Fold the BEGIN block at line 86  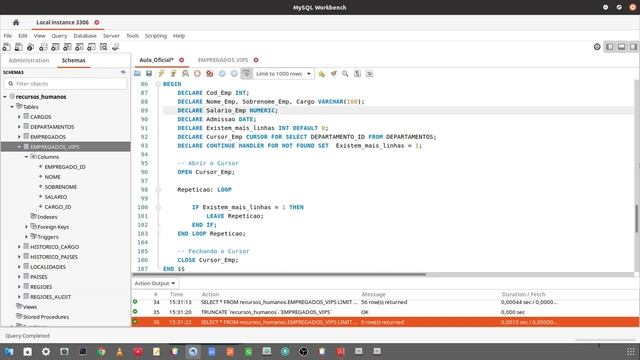click(x=158, y=84)
